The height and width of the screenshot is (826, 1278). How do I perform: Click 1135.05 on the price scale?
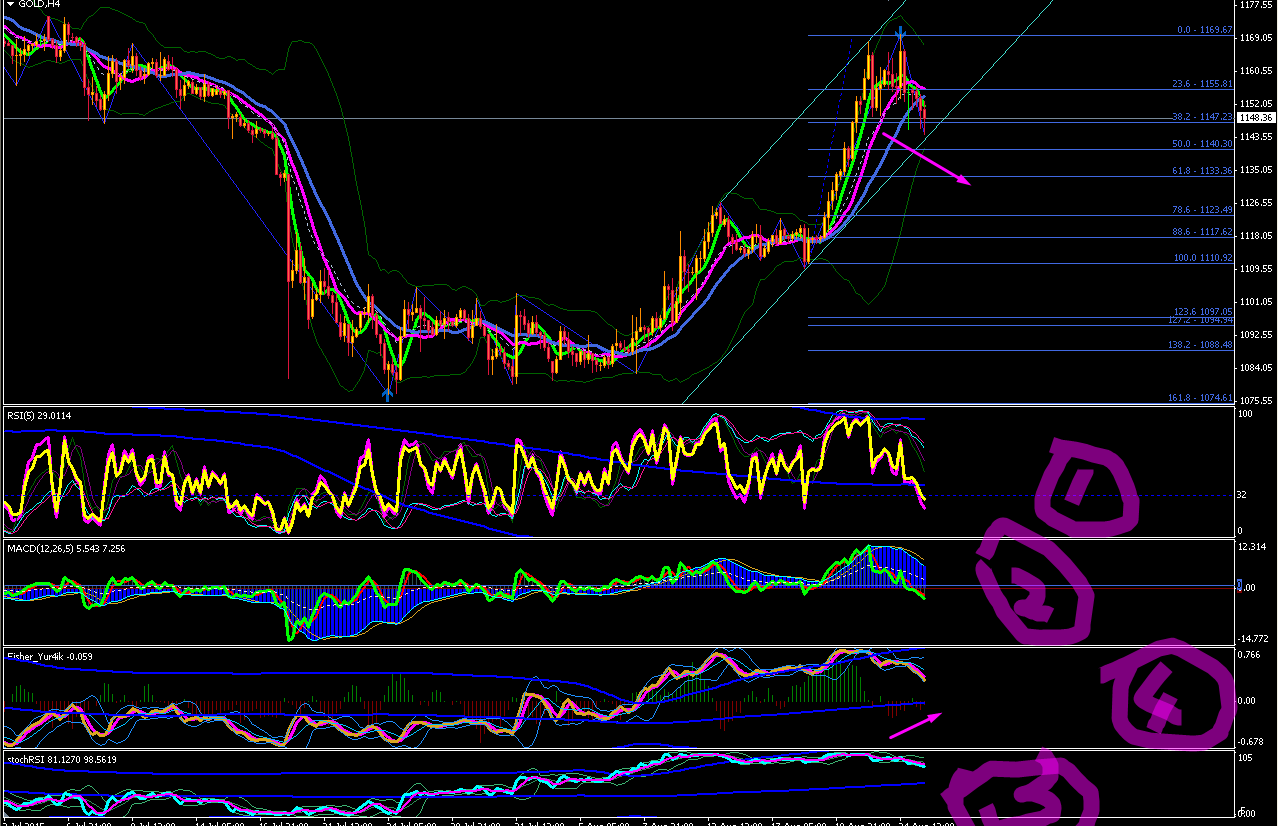pyautogui.click(x=1257, y=169)
